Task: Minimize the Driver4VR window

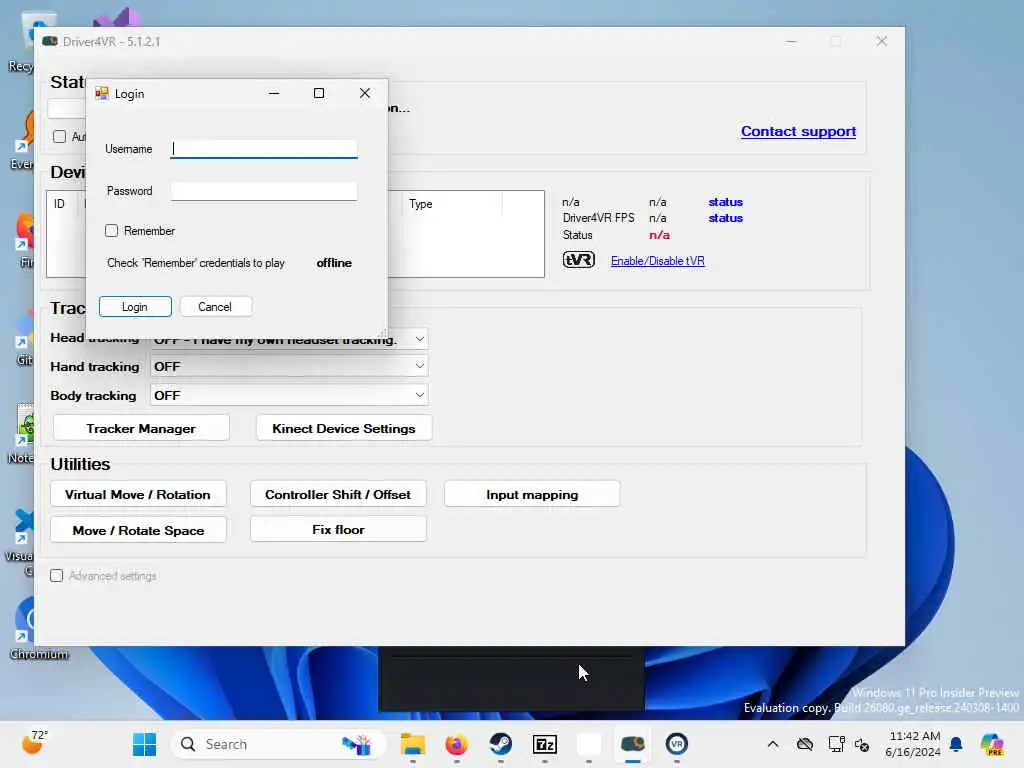Action: [x=791, y=41]
